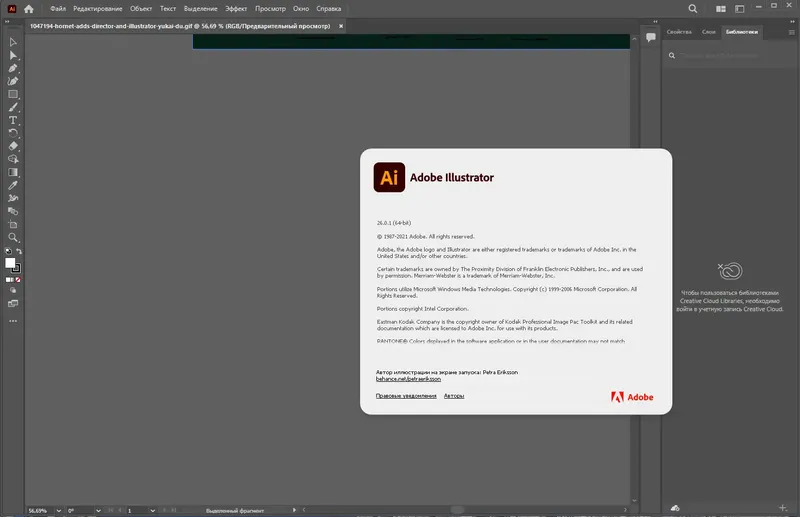Open the Справка menu

pyautogui.click(x=329, y=9)
